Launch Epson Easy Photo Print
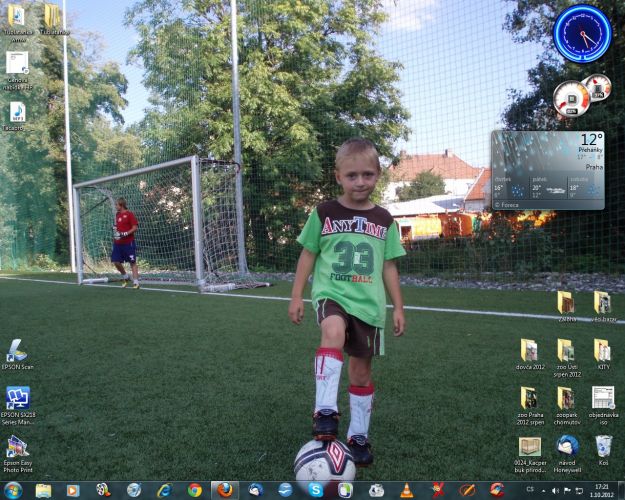Image resolution: width=625 pixels, height=500 pixels. click(x=17, y=454)
